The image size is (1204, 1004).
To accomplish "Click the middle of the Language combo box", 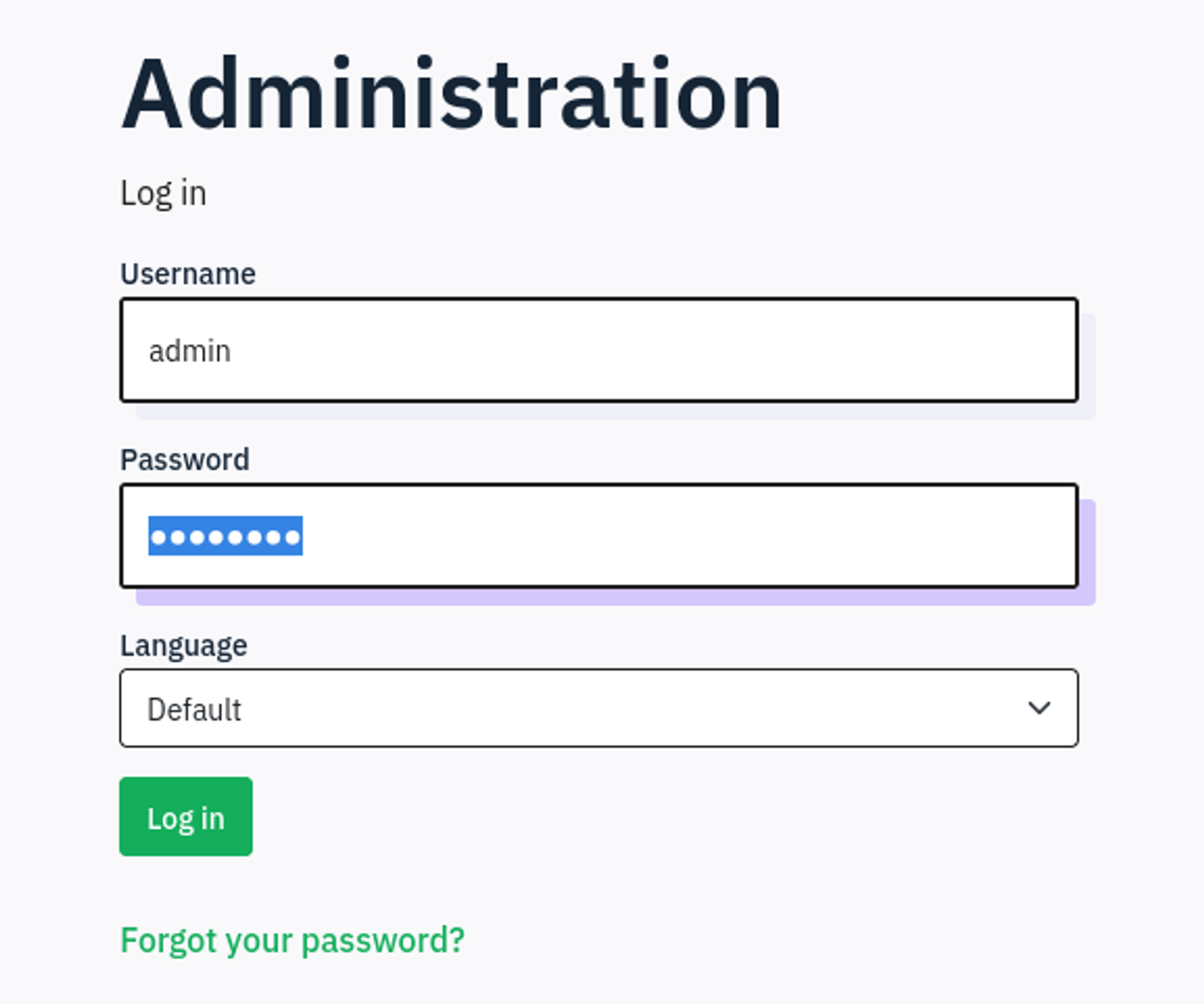I will coord(598,708).
